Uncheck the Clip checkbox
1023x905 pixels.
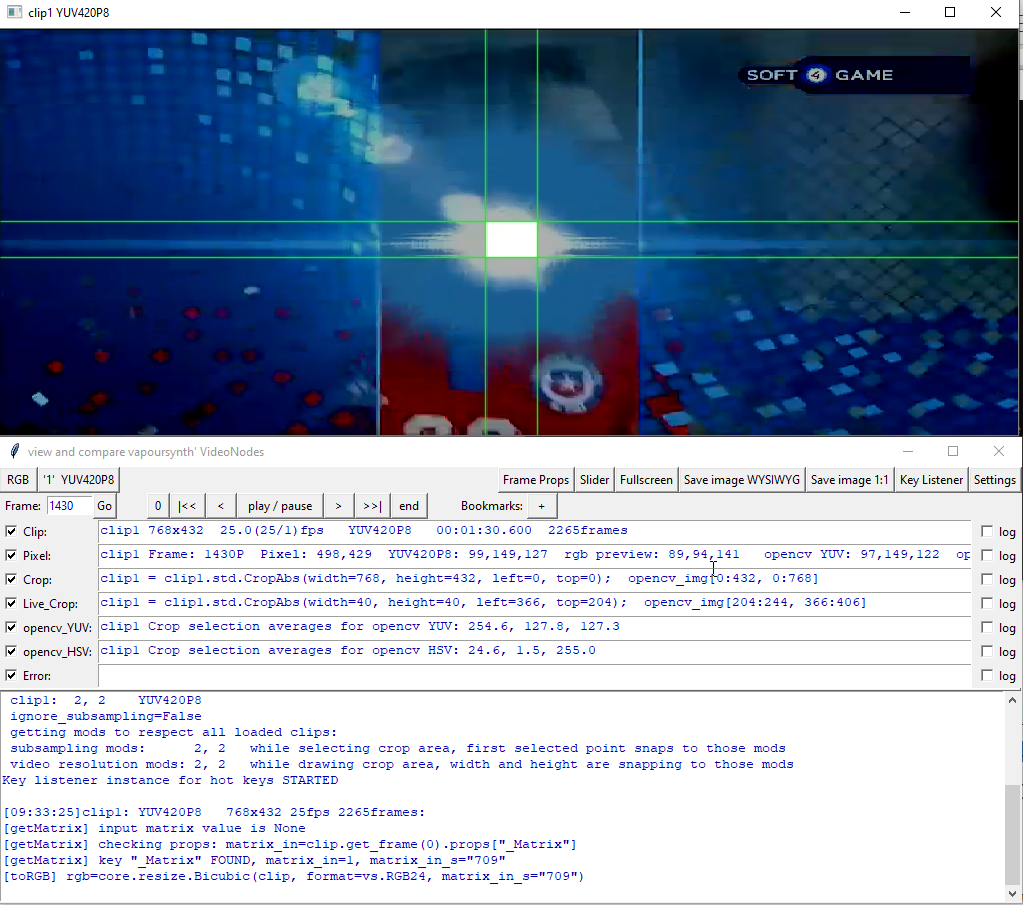tap(11, 531)
